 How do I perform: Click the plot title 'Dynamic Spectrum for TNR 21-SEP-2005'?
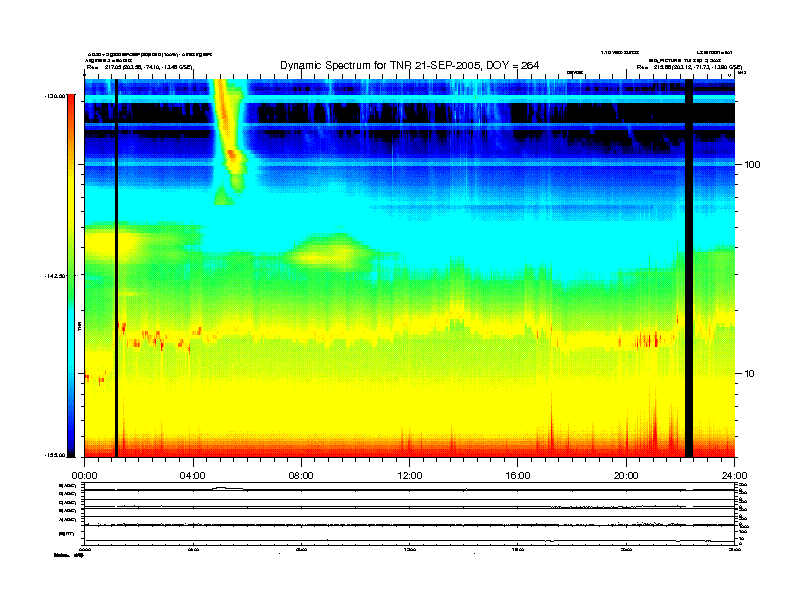(410, 65)
